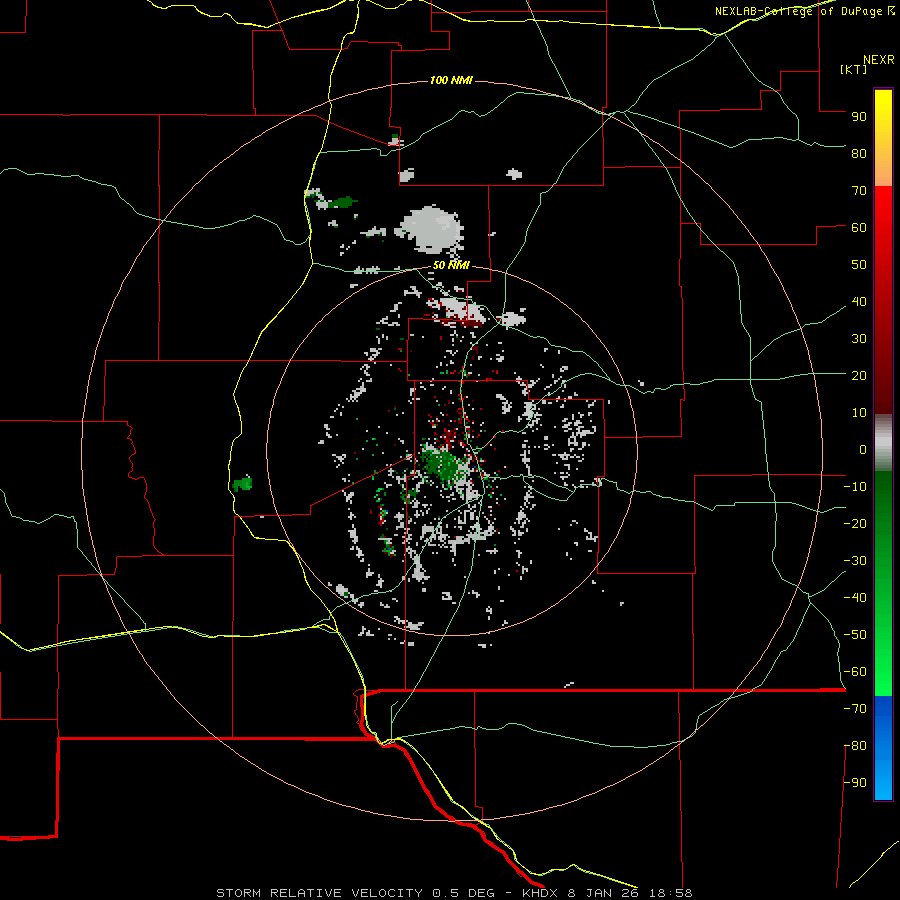Screen dimensions: 900x900
Task: Pick the gray zero-velocity segment of color bar
Action: (x=883, y=443)
